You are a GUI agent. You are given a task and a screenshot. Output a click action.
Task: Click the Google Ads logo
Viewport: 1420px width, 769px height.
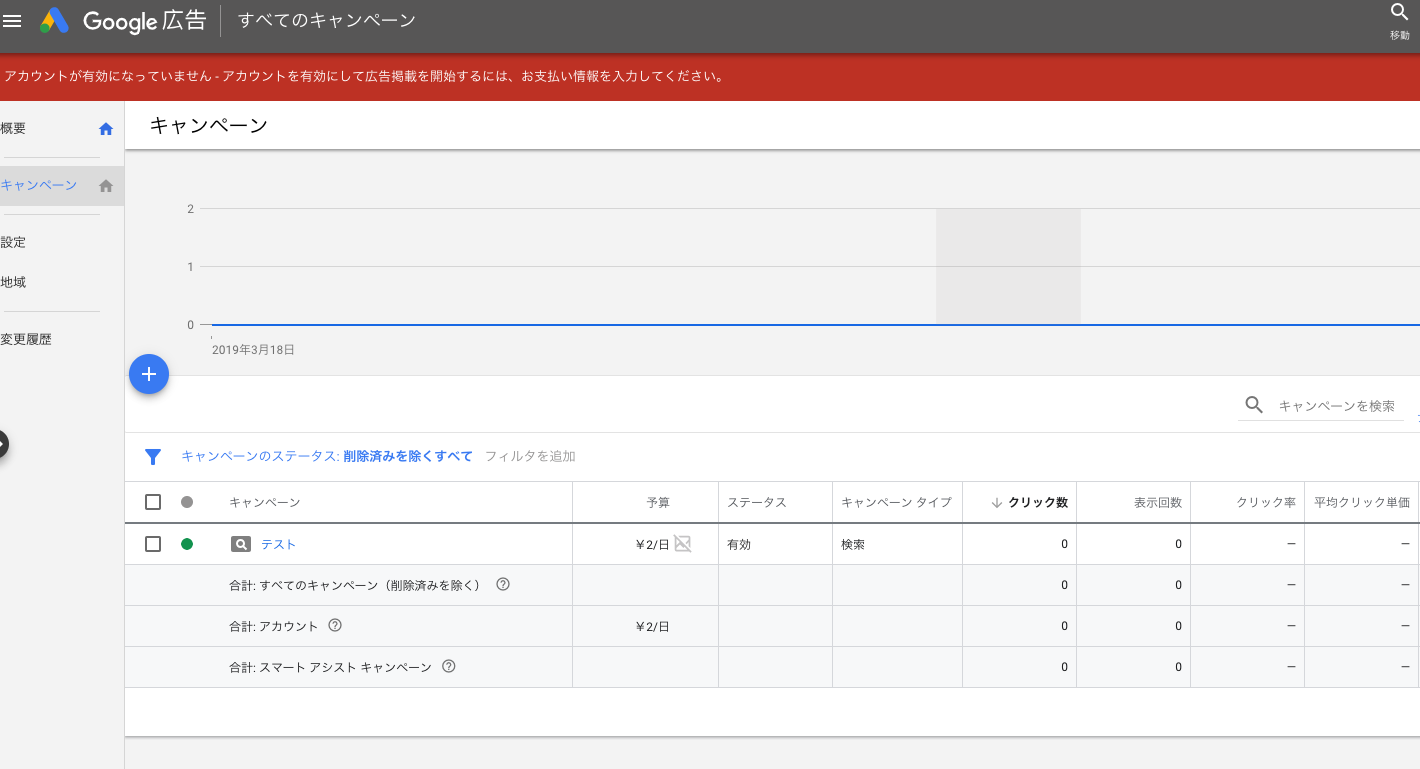point(54,20)
